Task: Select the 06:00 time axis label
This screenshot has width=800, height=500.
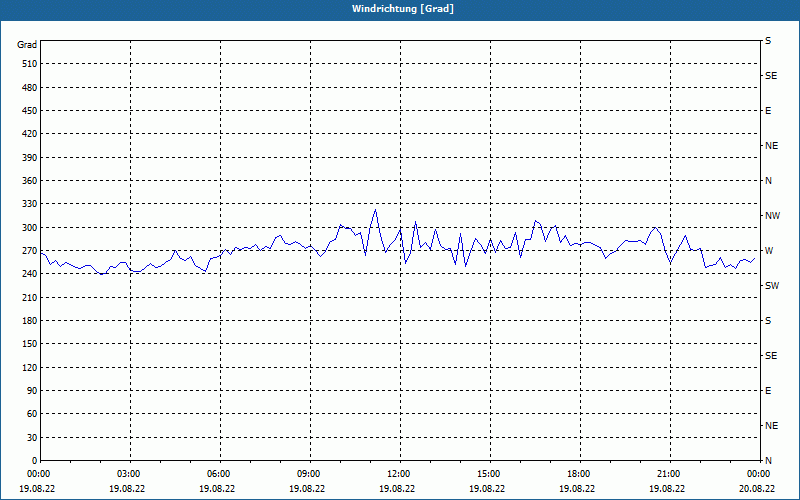Action: [x=219, y=474]
